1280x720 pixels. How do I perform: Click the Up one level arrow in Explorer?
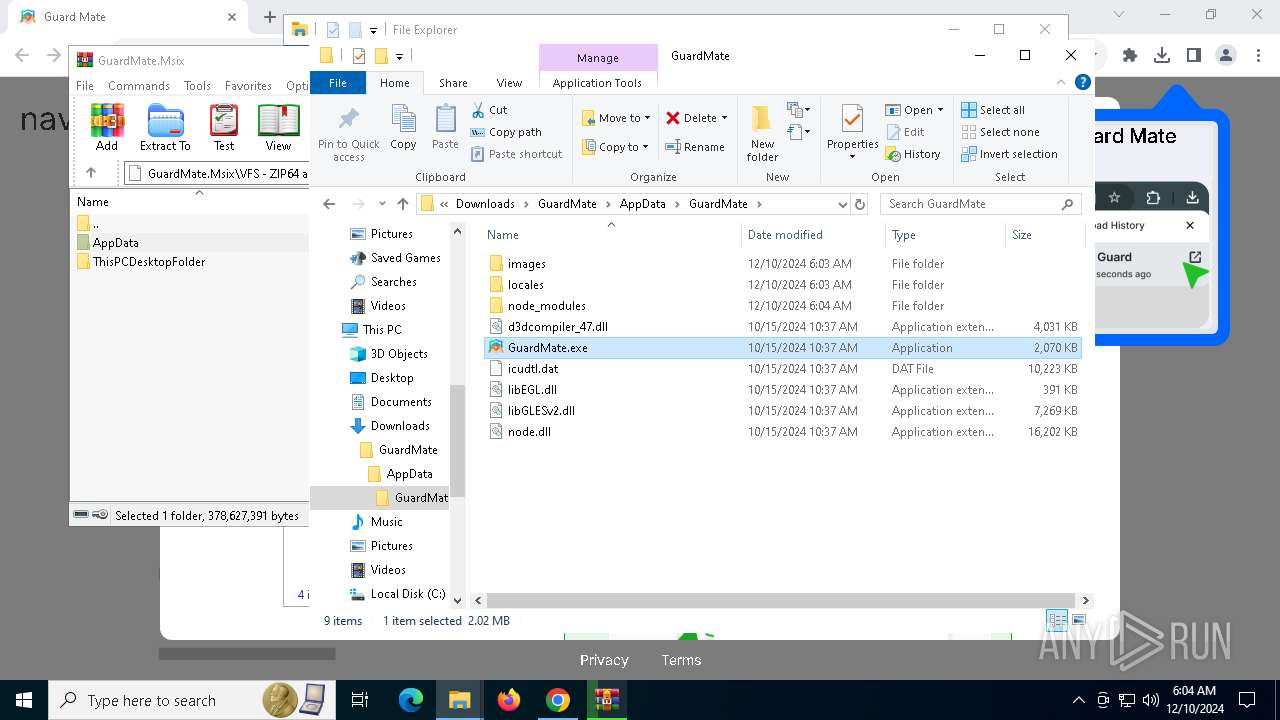pyautogui.click(x=403, y=204)
